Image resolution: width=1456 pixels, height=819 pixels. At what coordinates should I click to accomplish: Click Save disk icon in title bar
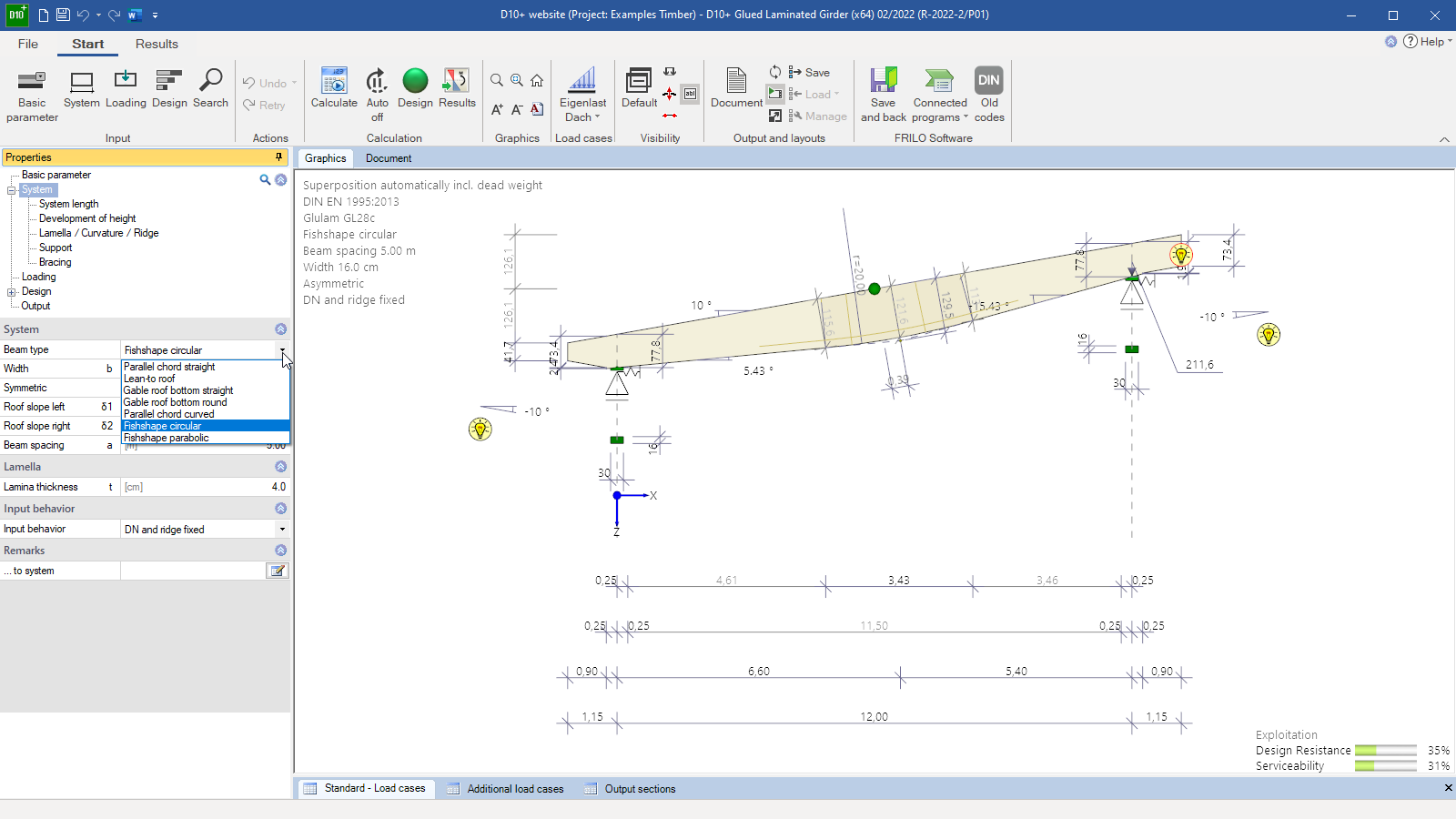click(x=63, y=15)
